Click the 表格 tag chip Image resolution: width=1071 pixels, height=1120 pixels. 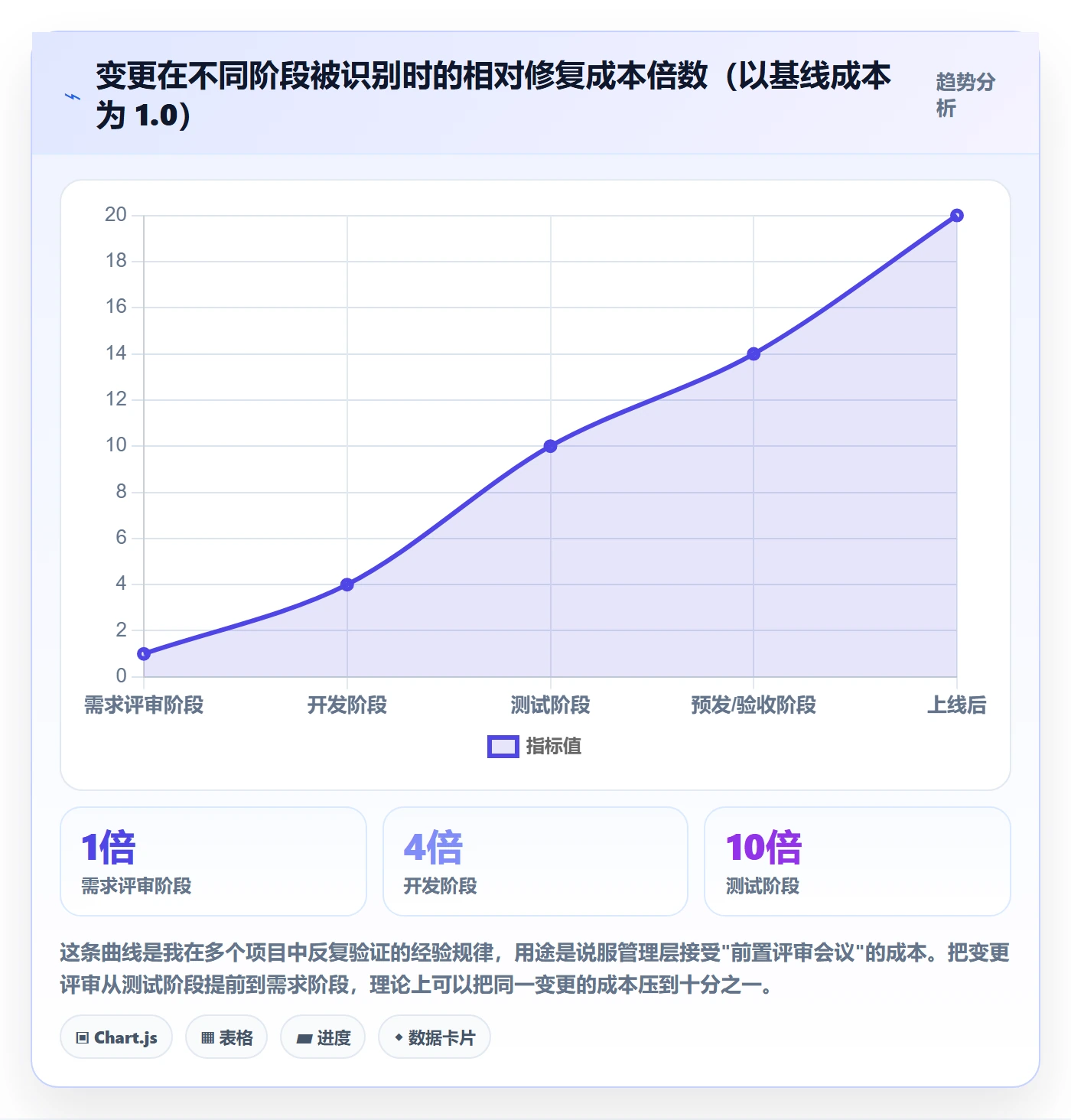pos(226,1037)
